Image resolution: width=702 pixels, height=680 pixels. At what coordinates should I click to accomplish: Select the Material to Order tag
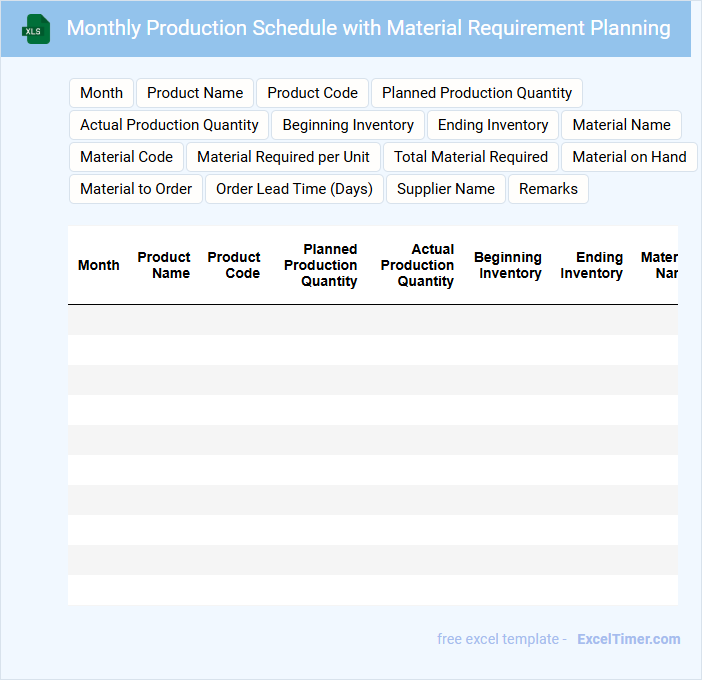[x=136, y=189]
